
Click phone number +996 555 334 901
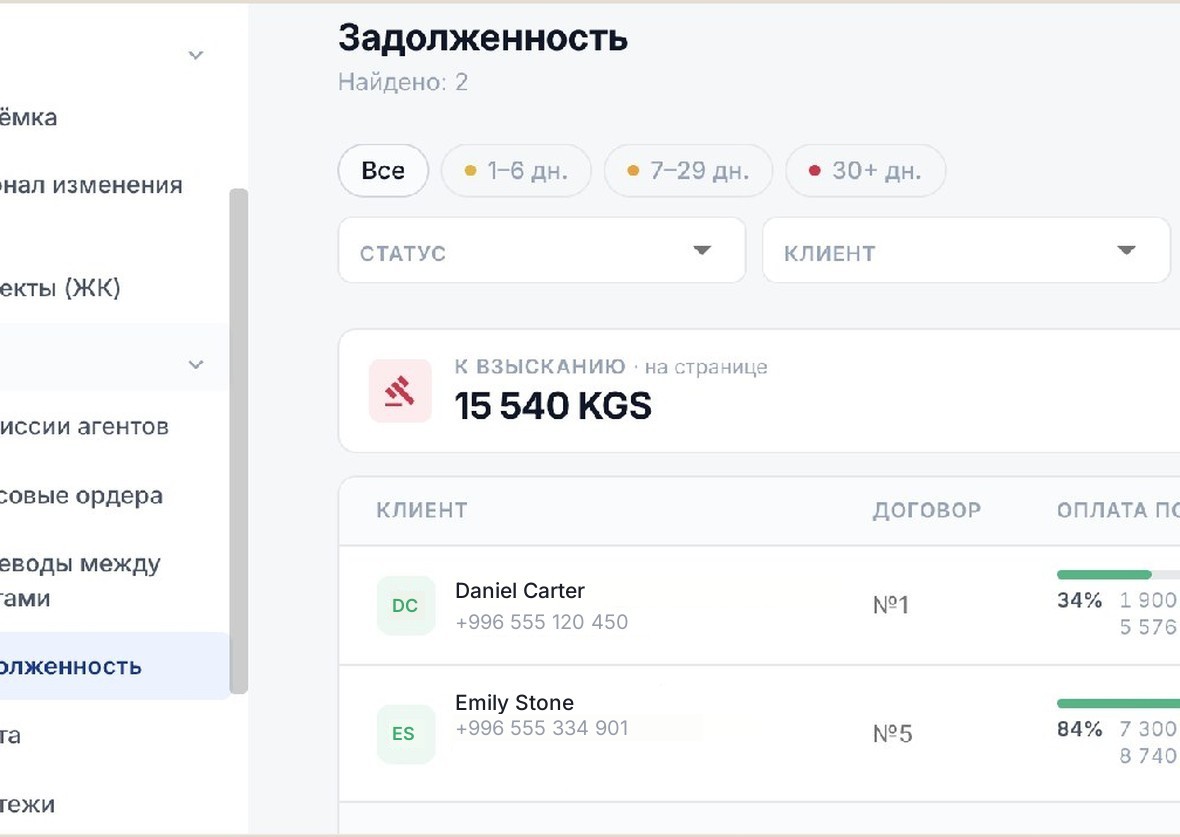tap(541, 729)
